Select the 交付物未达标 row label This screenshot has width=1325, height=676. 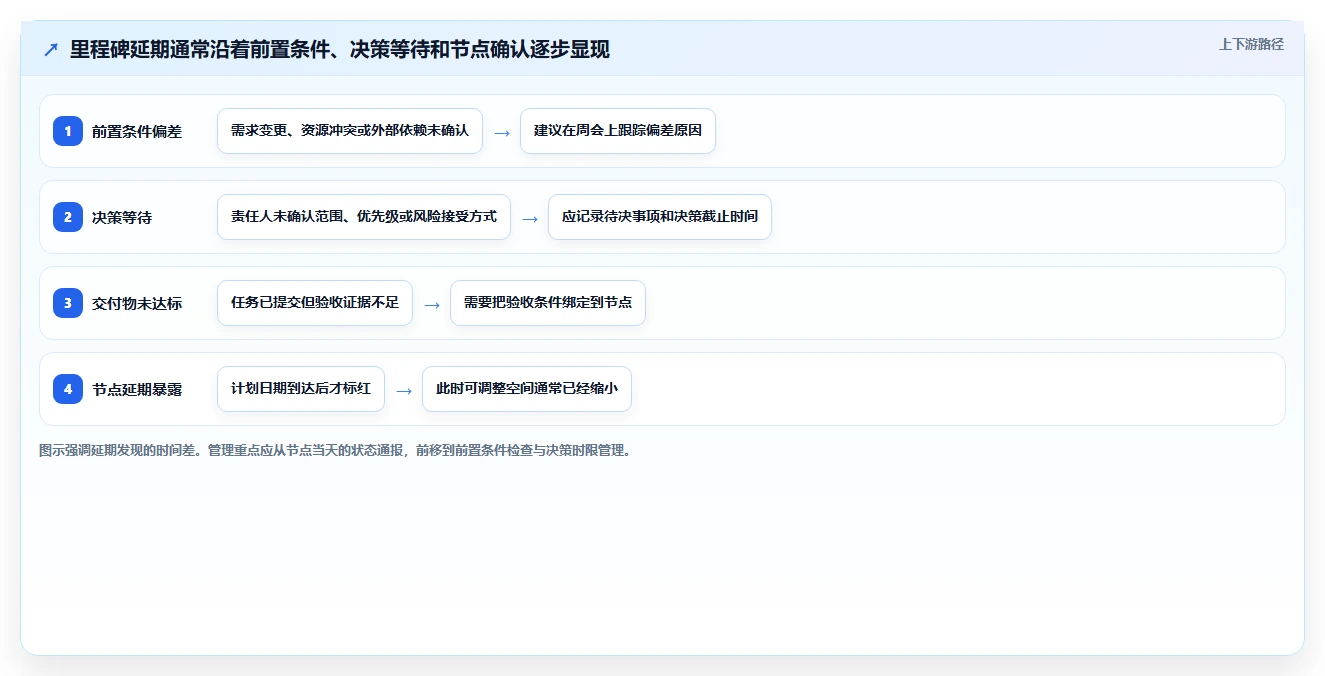coord(137,303)
